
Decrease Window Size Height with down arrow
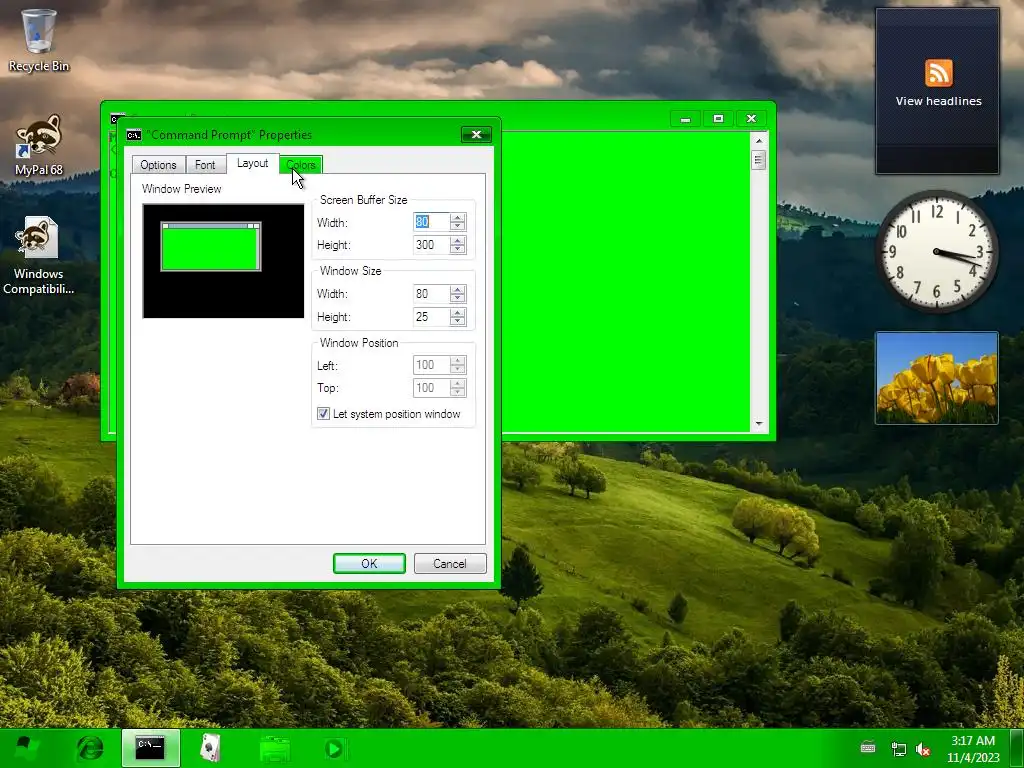pyautogui.click(x=458, y=321)
